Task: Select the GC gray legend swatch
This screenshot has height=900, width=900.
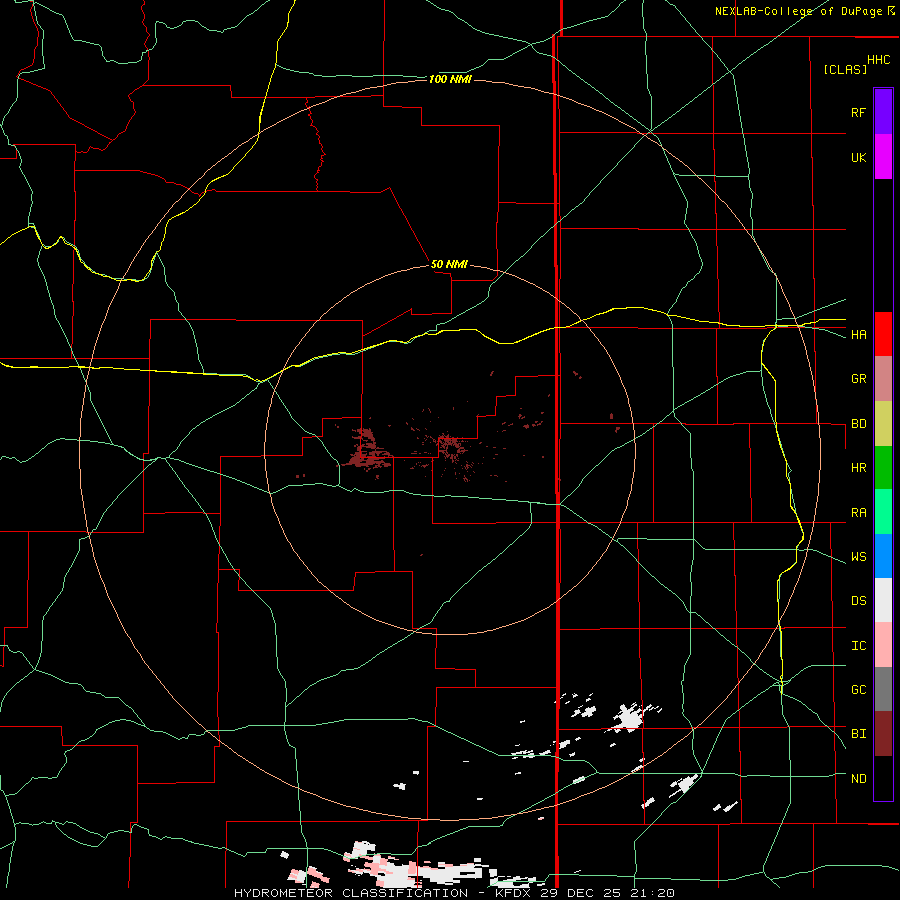Action: (x=883, y=689)
